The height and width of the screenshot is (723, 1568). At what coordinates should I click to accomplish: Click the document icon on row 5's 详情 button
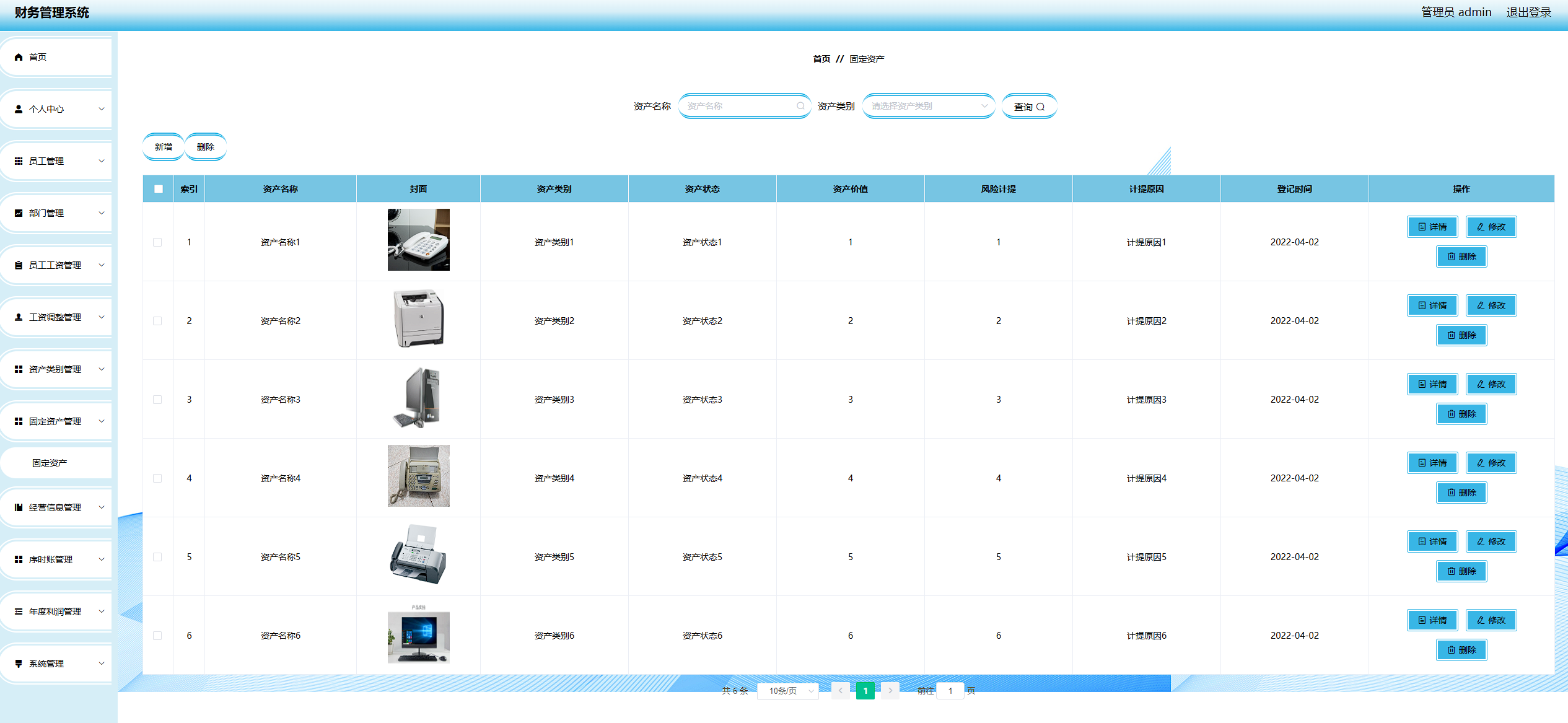tap(1422, 541)
